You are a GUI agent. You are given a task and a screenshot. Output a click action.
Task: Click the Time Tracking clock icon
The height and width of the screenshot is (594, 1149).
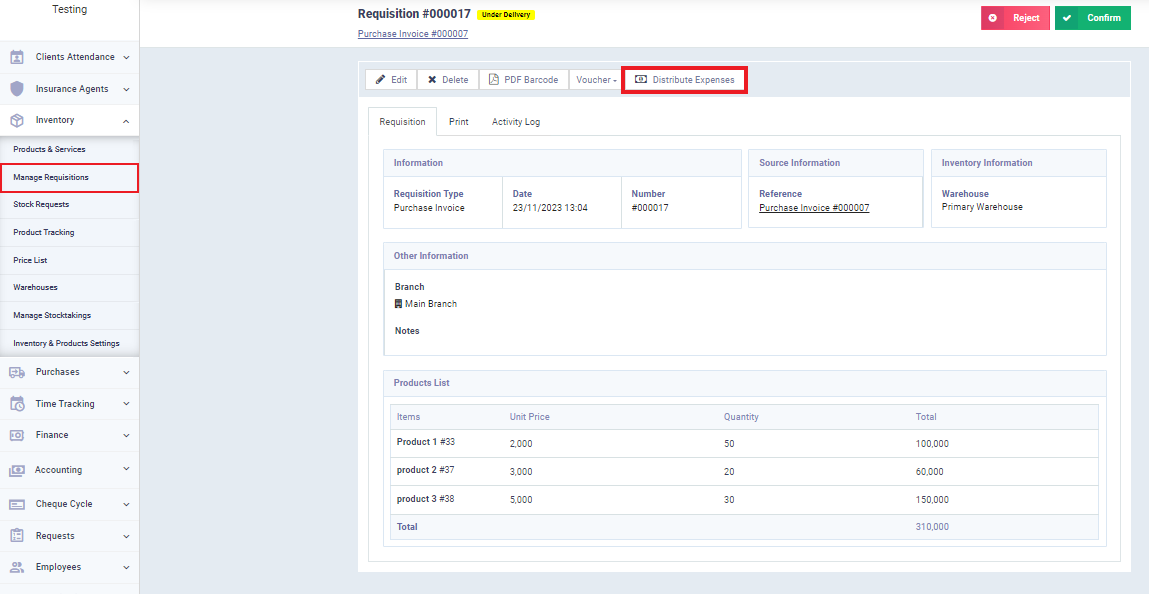click(17, 404)
